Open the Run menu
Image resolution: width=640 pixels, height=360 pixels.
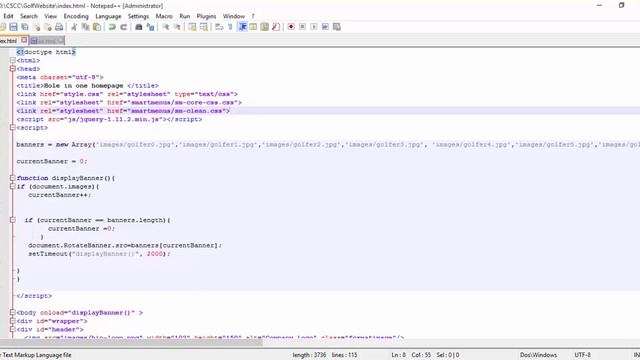184,16
